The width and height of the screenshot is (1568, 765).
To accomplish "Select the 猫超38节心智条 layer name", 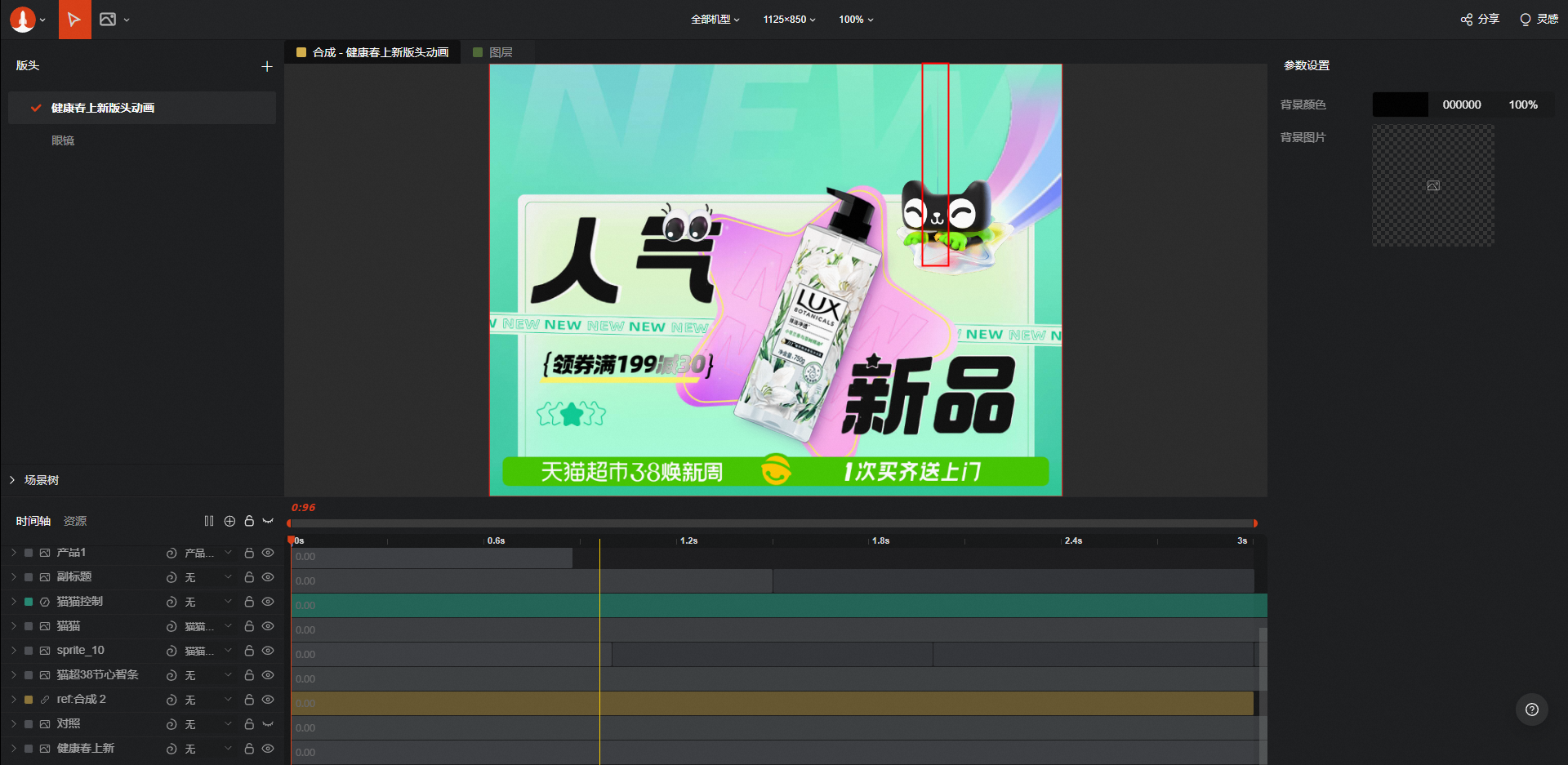I will [x=98, y=675].
